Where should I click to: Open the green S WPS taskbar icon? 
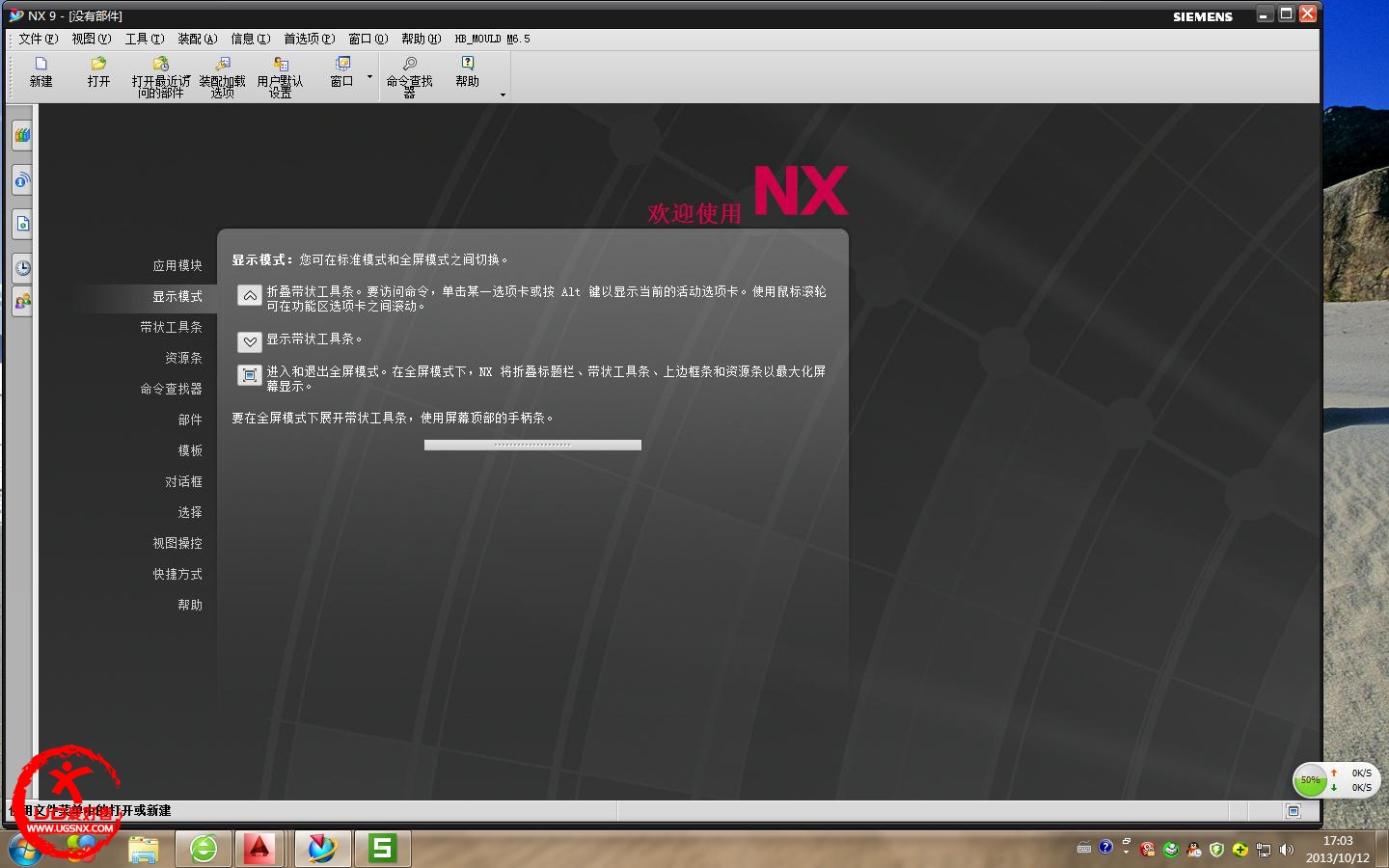pos(382,850)
